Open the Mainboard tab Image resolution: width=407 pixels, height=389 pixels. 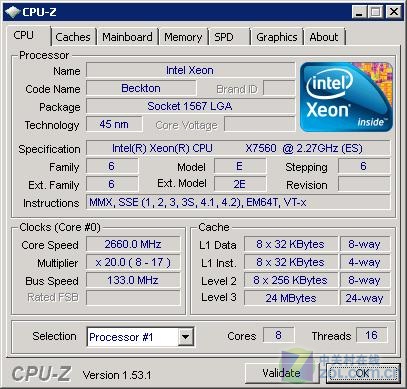(x=127, y=37)
